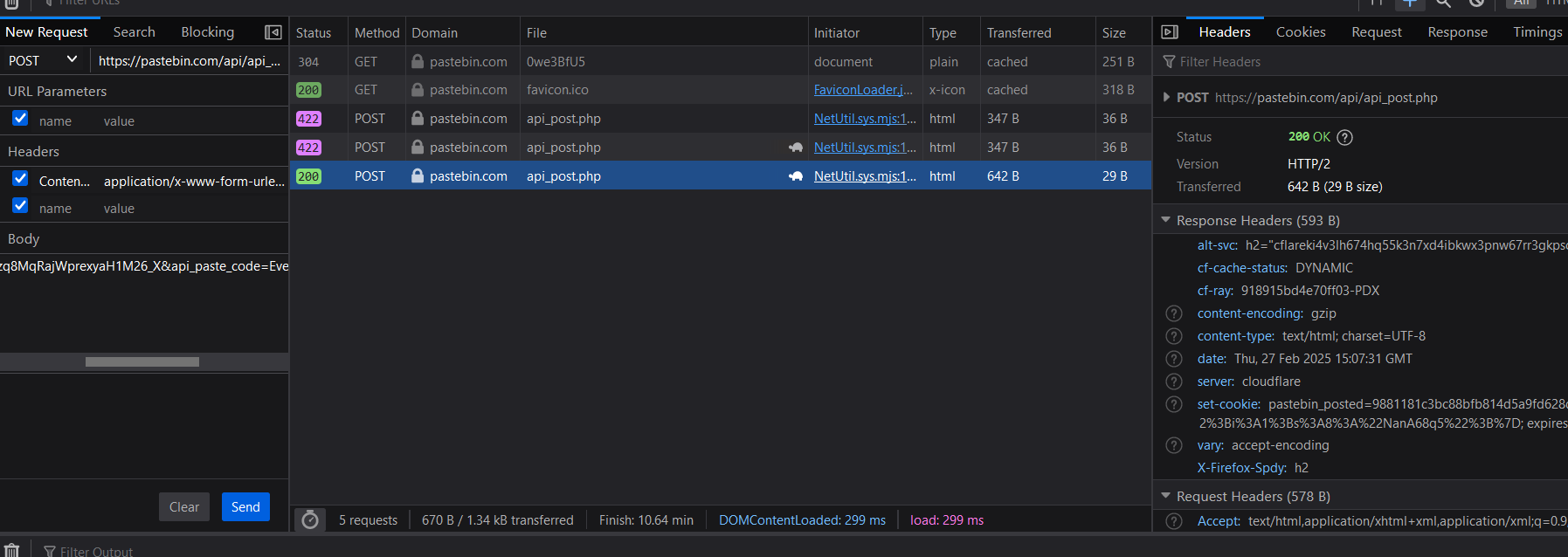Image resolution: width=1568 pixels, height=557 pixels.
Task: Click the help icon beside set-cookie header
Action: click(1174, 404)
